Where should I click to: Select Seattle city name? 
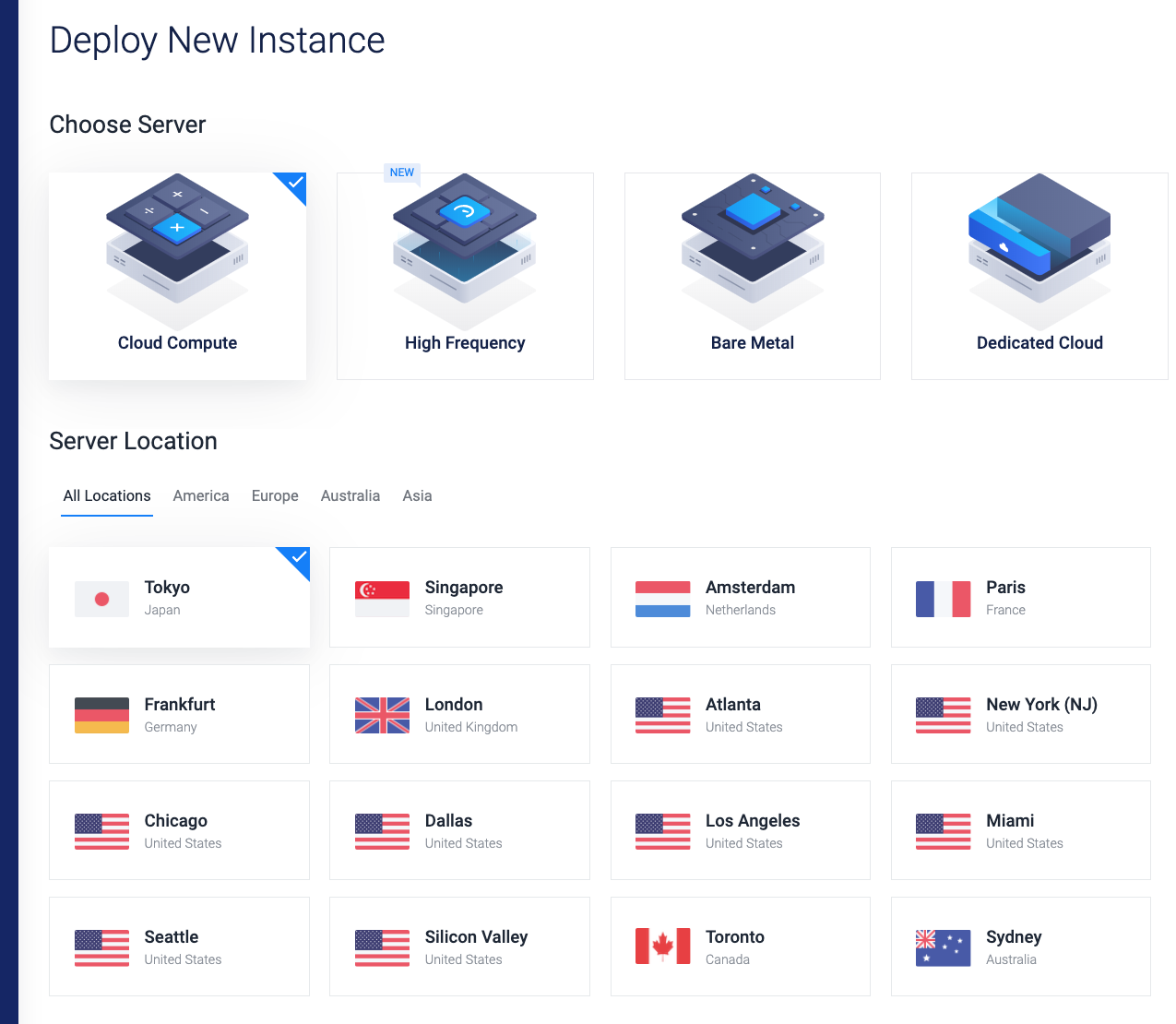pyautogui.click(x=172, y=937)
